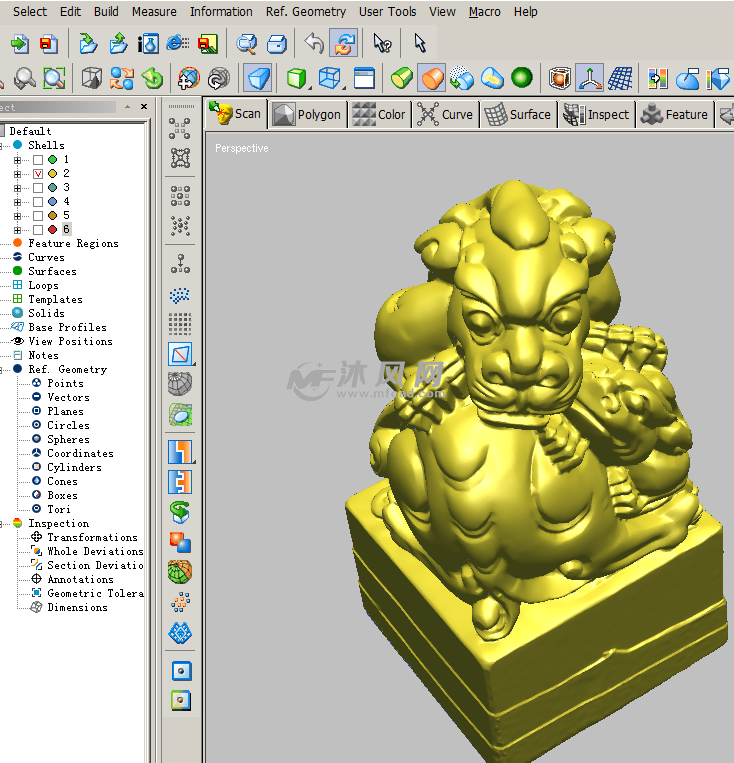Screen dimensions: 734x763
Task: Open the Measure menu
Action: [x=154, y=12]
